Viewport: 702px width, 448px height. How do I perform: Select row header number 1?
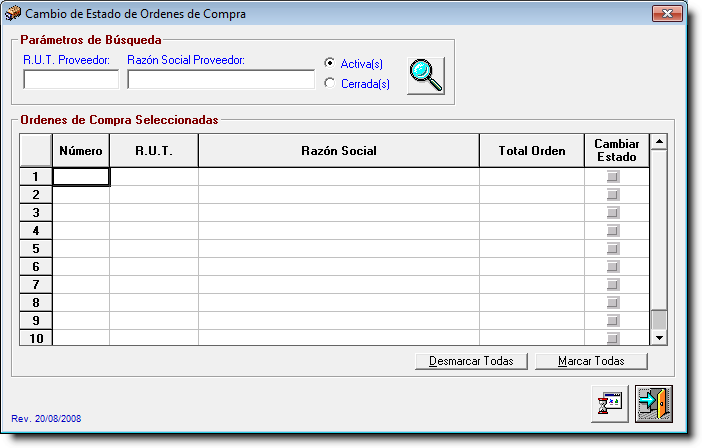[x=36, y=177]
